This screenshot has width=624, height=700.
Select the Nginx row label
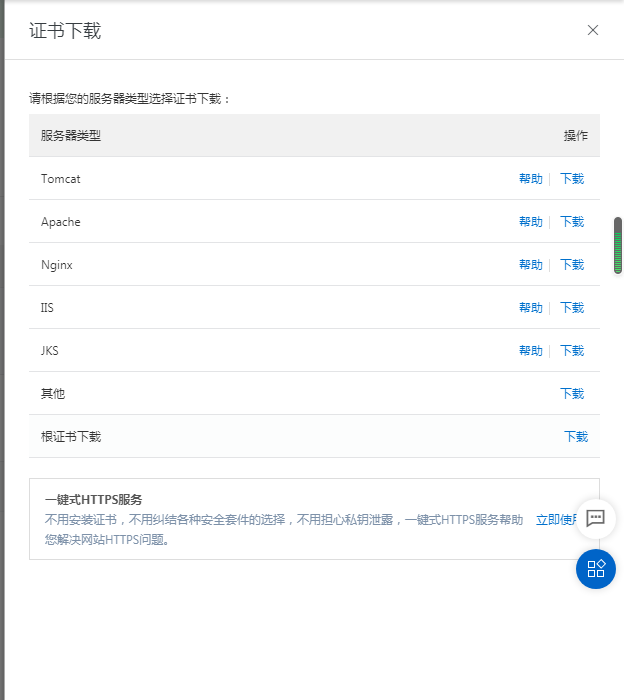(x=57, y=265)
